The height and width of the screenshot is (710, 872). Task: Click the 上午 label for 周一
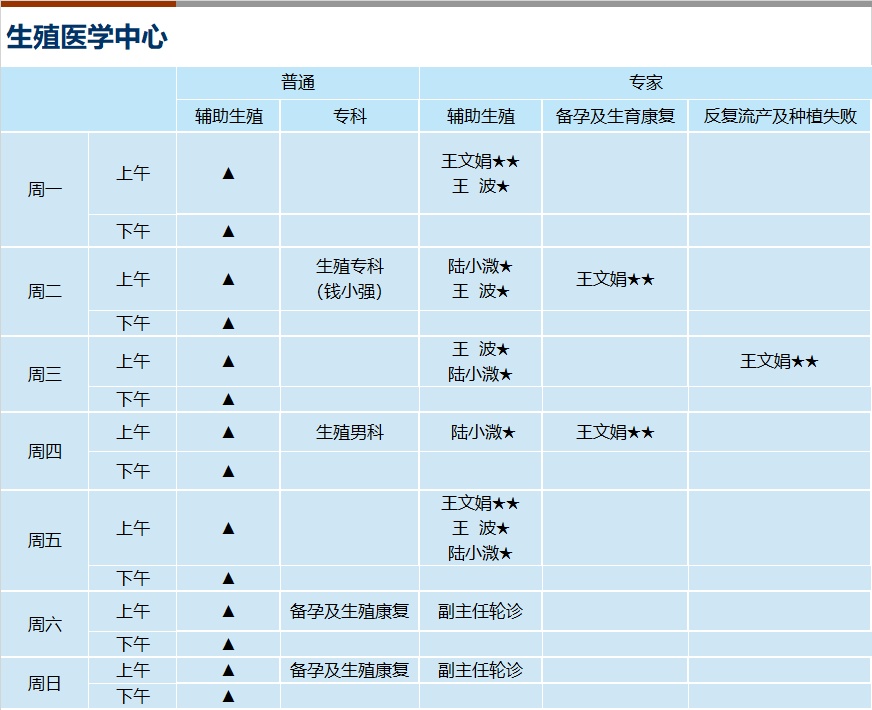(x=133, y=173)
